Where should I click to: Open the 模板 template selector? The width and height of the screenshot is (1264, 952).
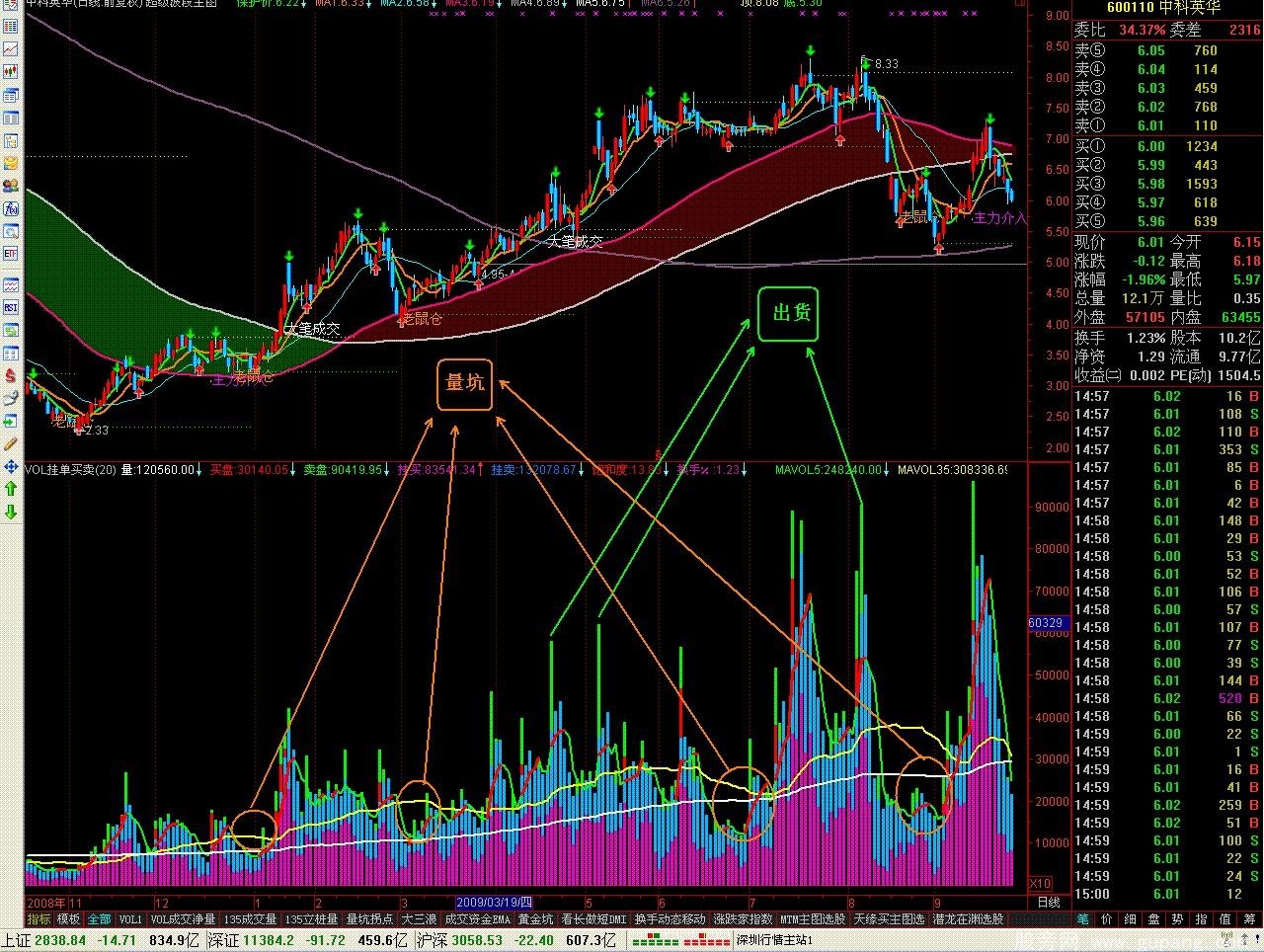click(69, 919)
